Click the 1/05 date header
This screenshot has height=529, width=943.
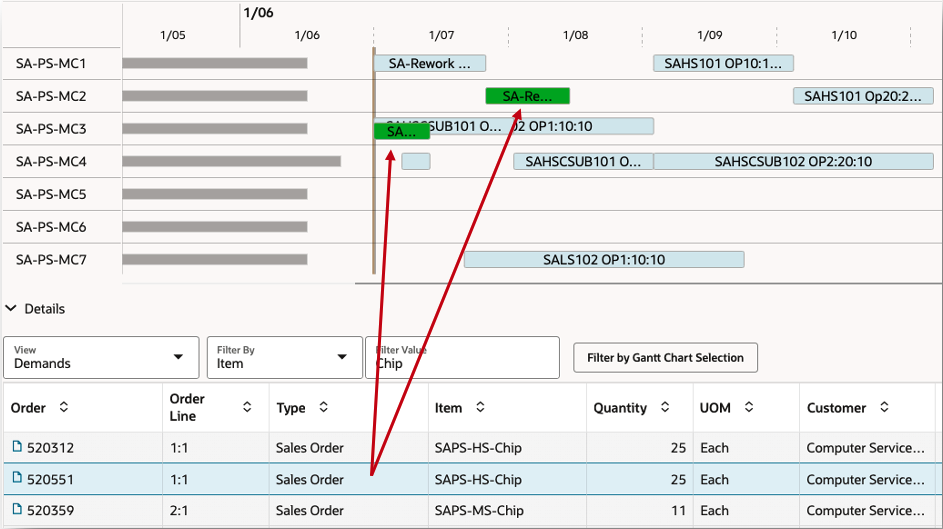173,35
